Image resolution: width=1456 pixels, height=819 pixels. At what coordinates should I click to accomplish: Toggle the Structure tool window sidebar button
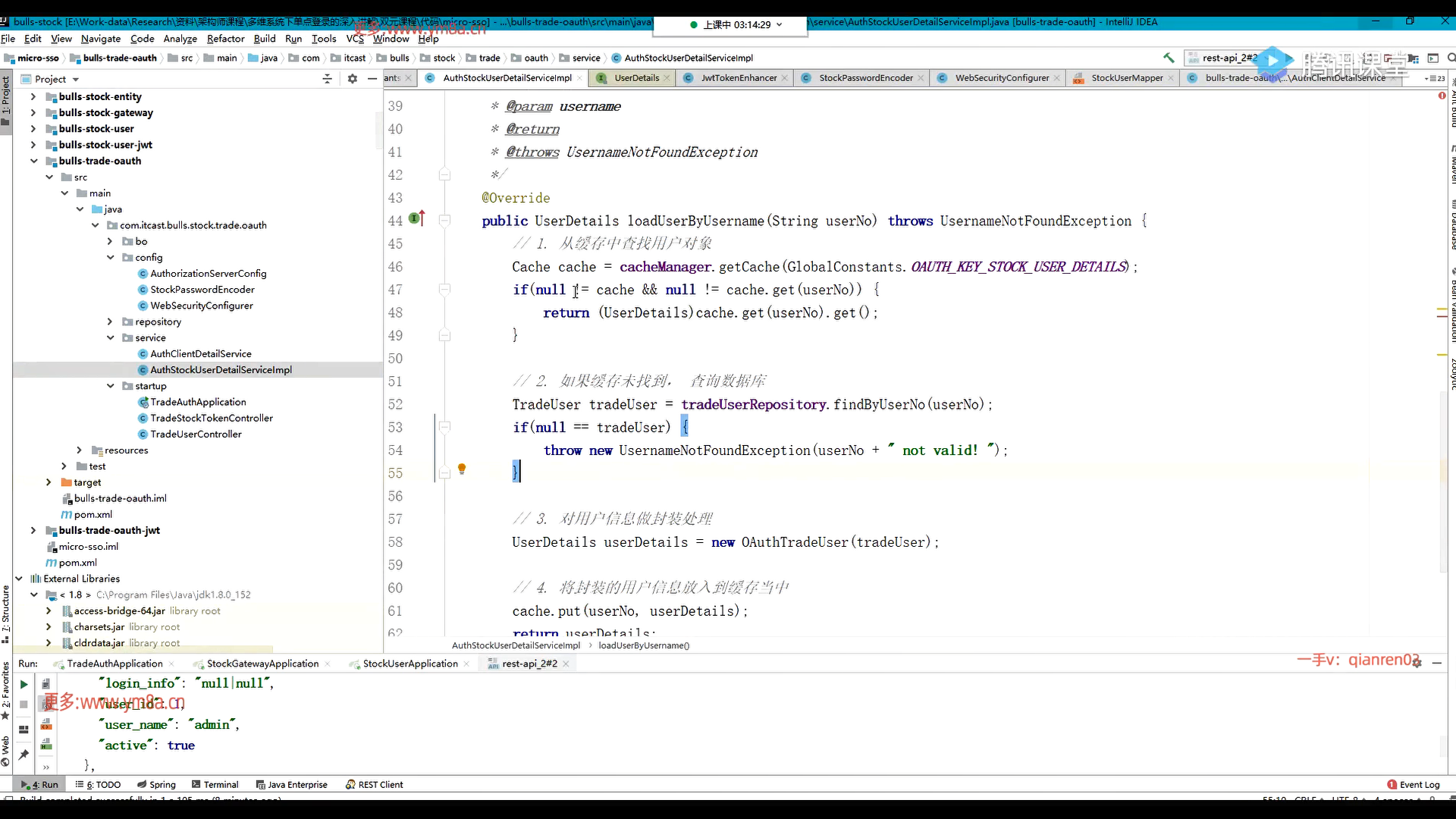pos(6,610)
